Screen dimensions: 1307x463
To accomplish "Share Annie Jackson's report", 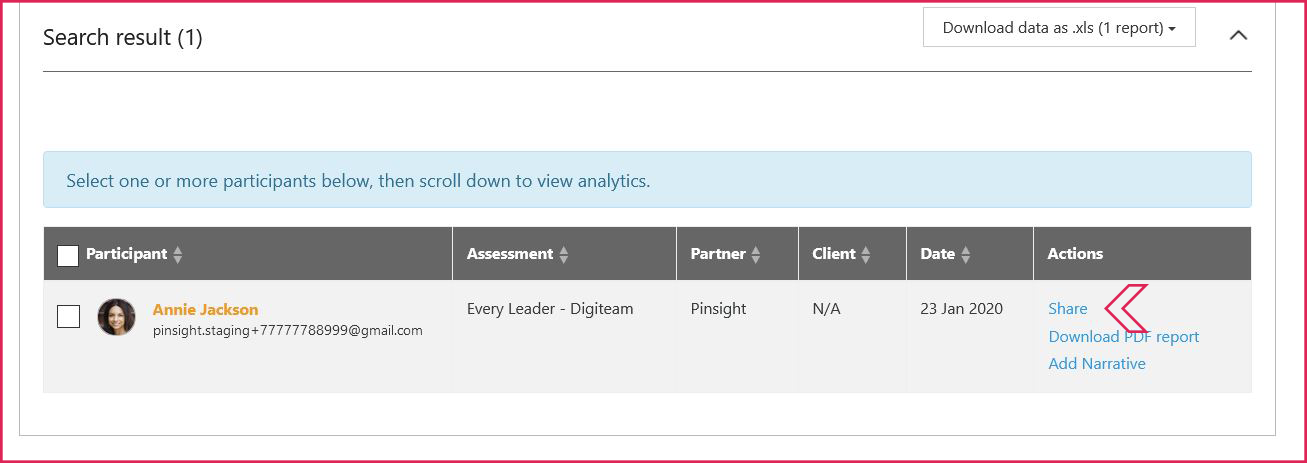I will (x=1067, y=309).
